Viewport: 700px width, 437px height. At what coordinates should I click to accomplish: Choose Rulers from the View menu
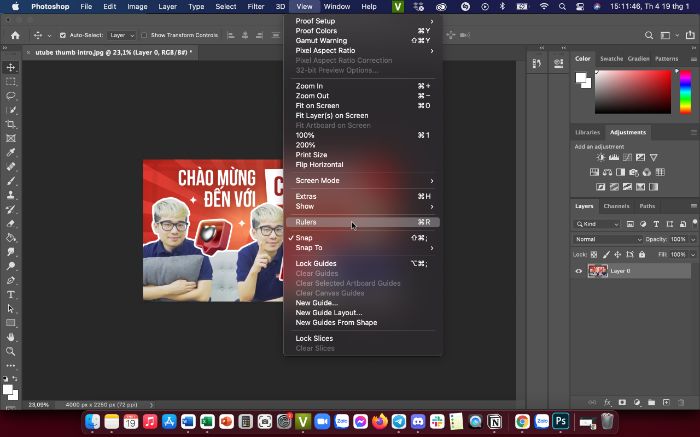(362, 222)
